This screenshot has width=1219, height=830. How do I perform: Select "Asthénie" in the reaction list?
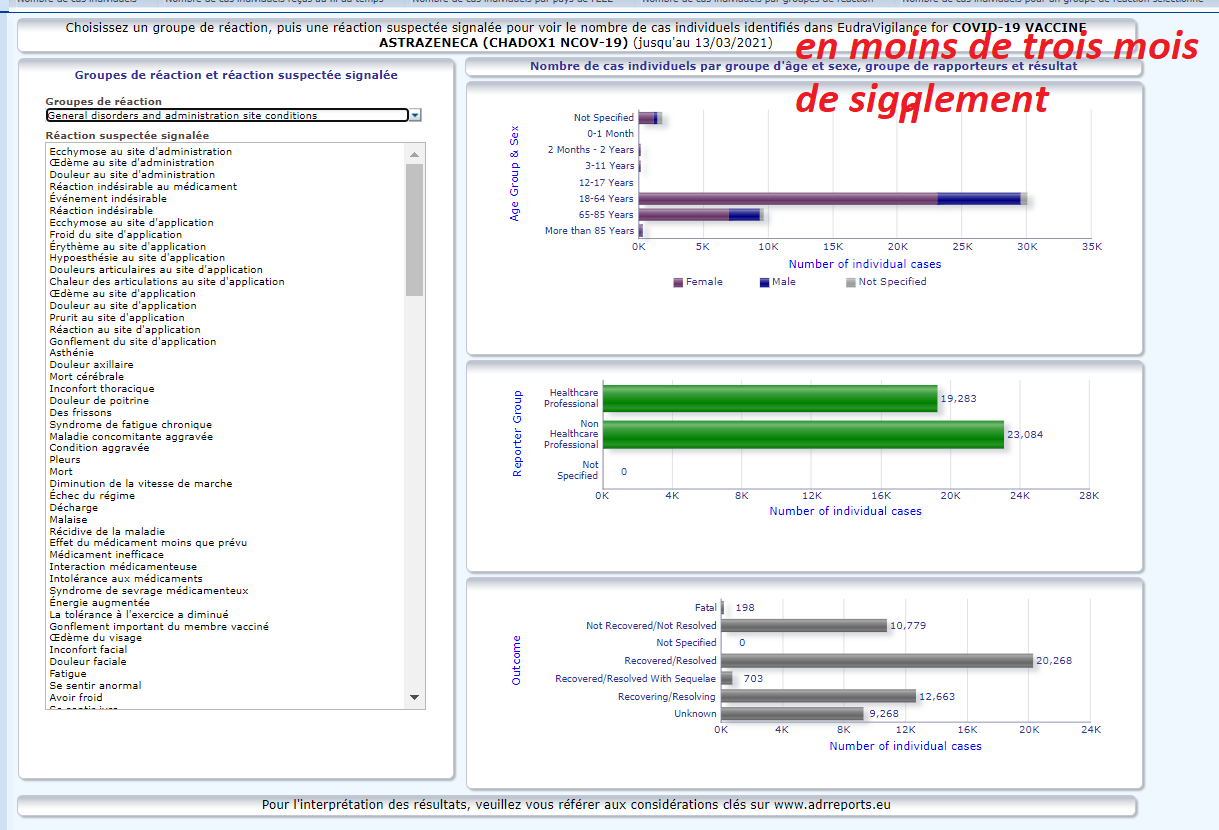[71, 353]
